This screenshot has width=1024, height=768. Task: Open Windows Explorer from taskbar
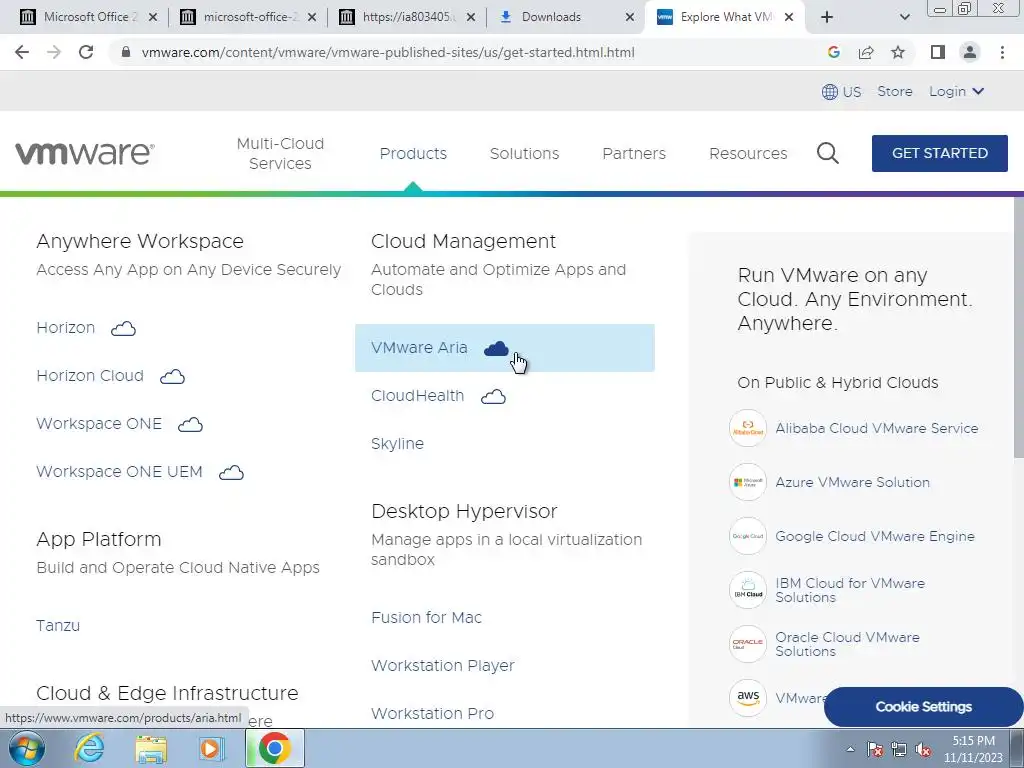pos(151,748)
